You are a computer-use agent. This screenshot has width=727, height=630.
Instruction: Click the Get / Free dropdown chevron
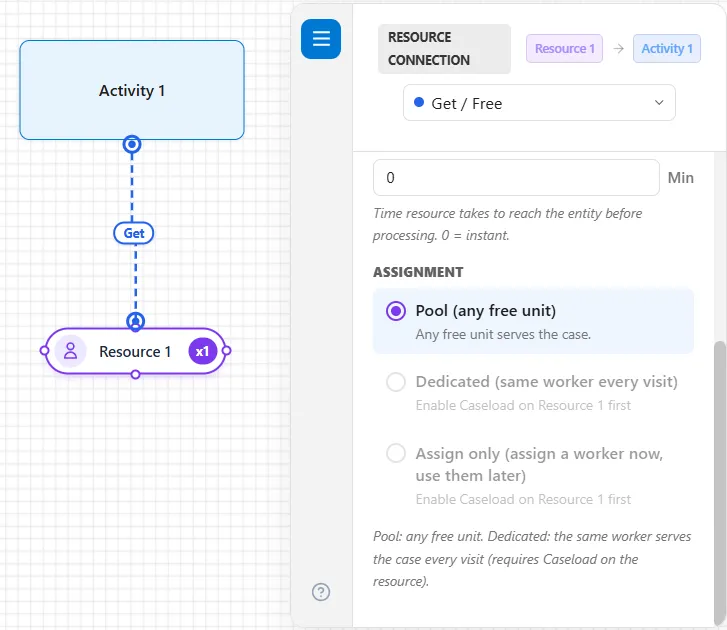pos(659,102)
